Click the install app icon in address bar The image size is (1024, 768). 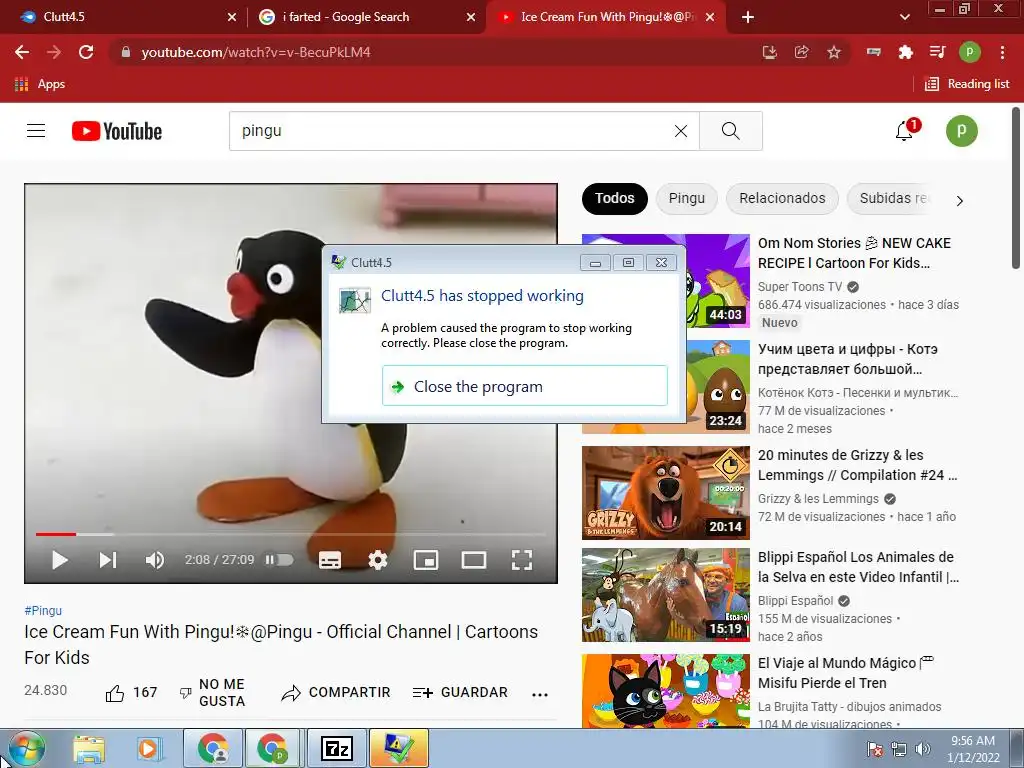coord(770,52)
